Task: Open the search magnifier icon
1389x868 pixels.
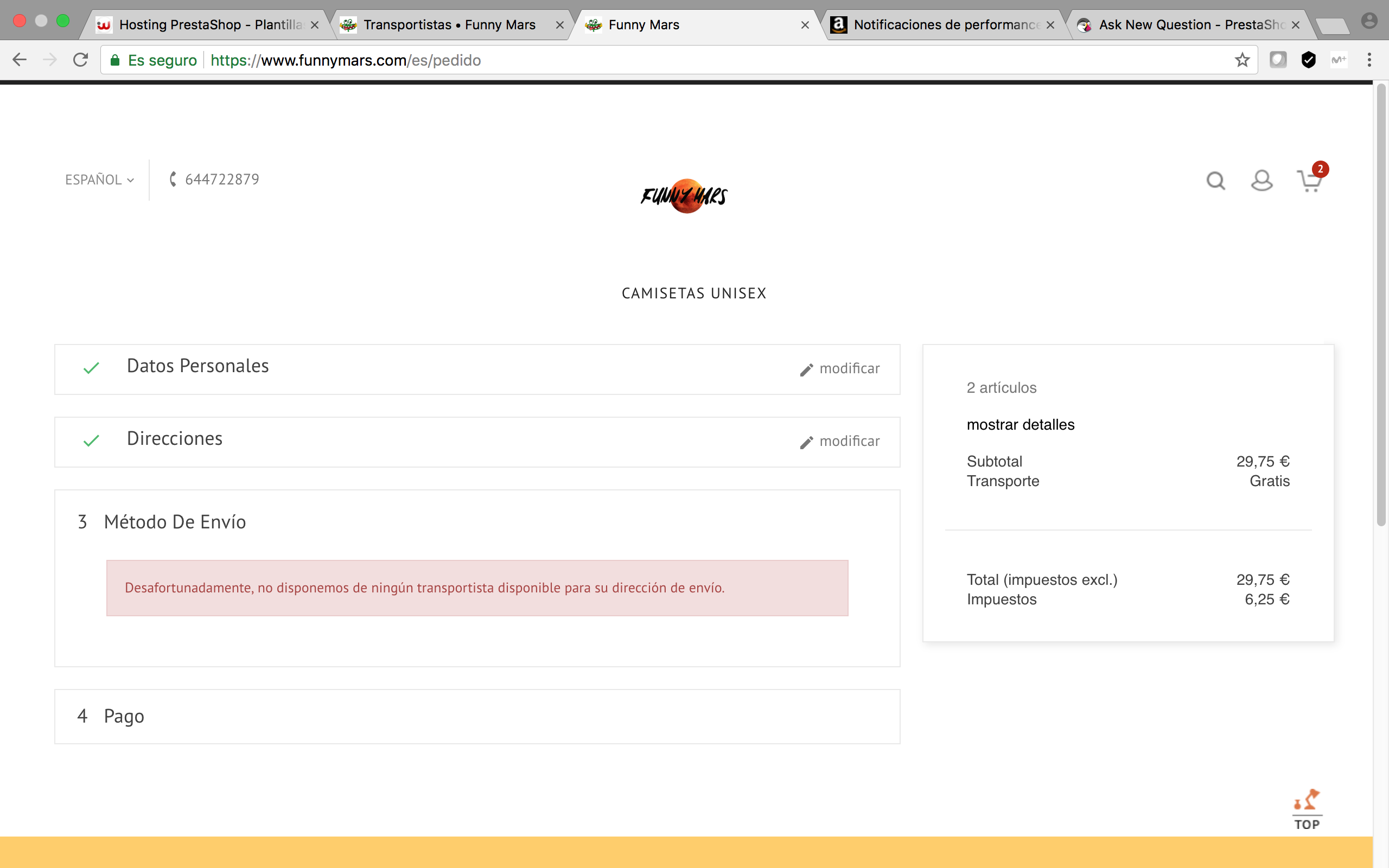Action: click(1215, 181)
